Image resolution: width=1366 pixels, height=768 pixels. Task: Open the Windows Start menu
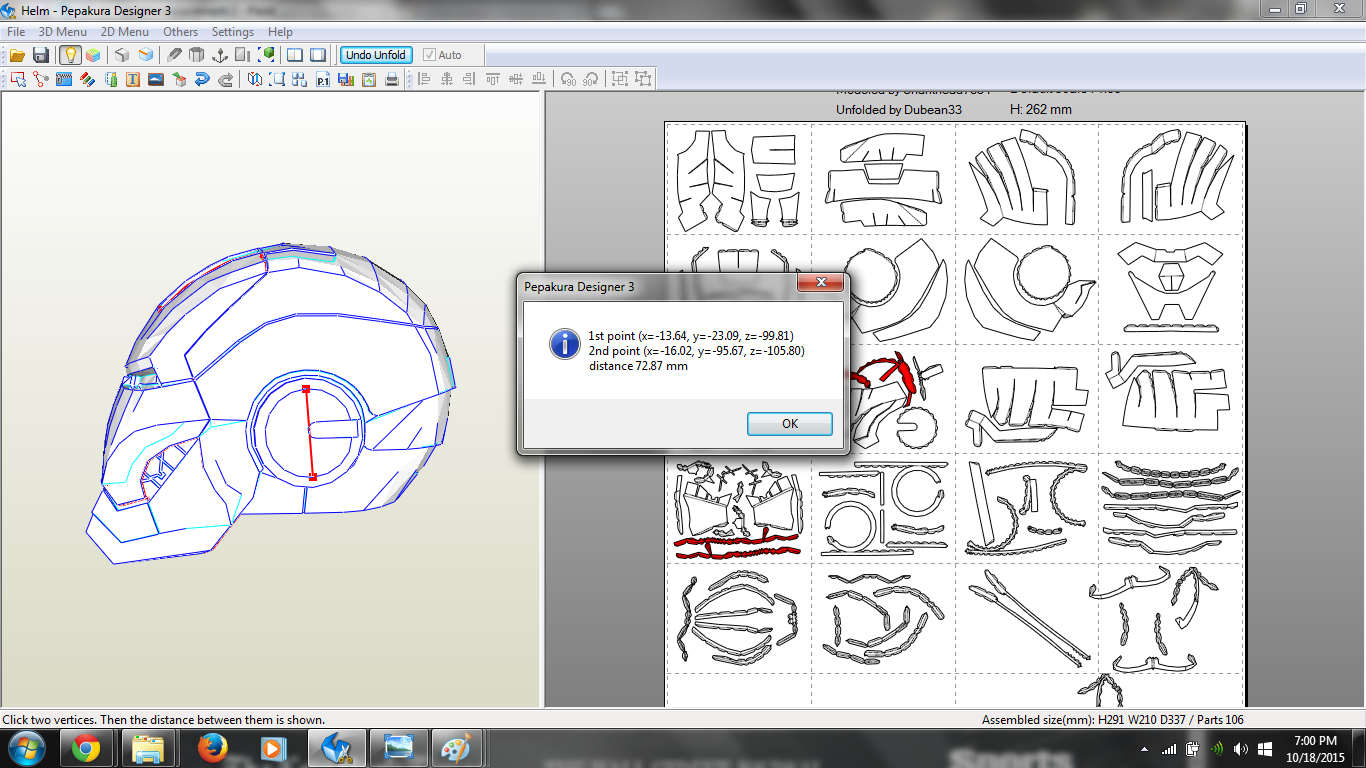26,748
